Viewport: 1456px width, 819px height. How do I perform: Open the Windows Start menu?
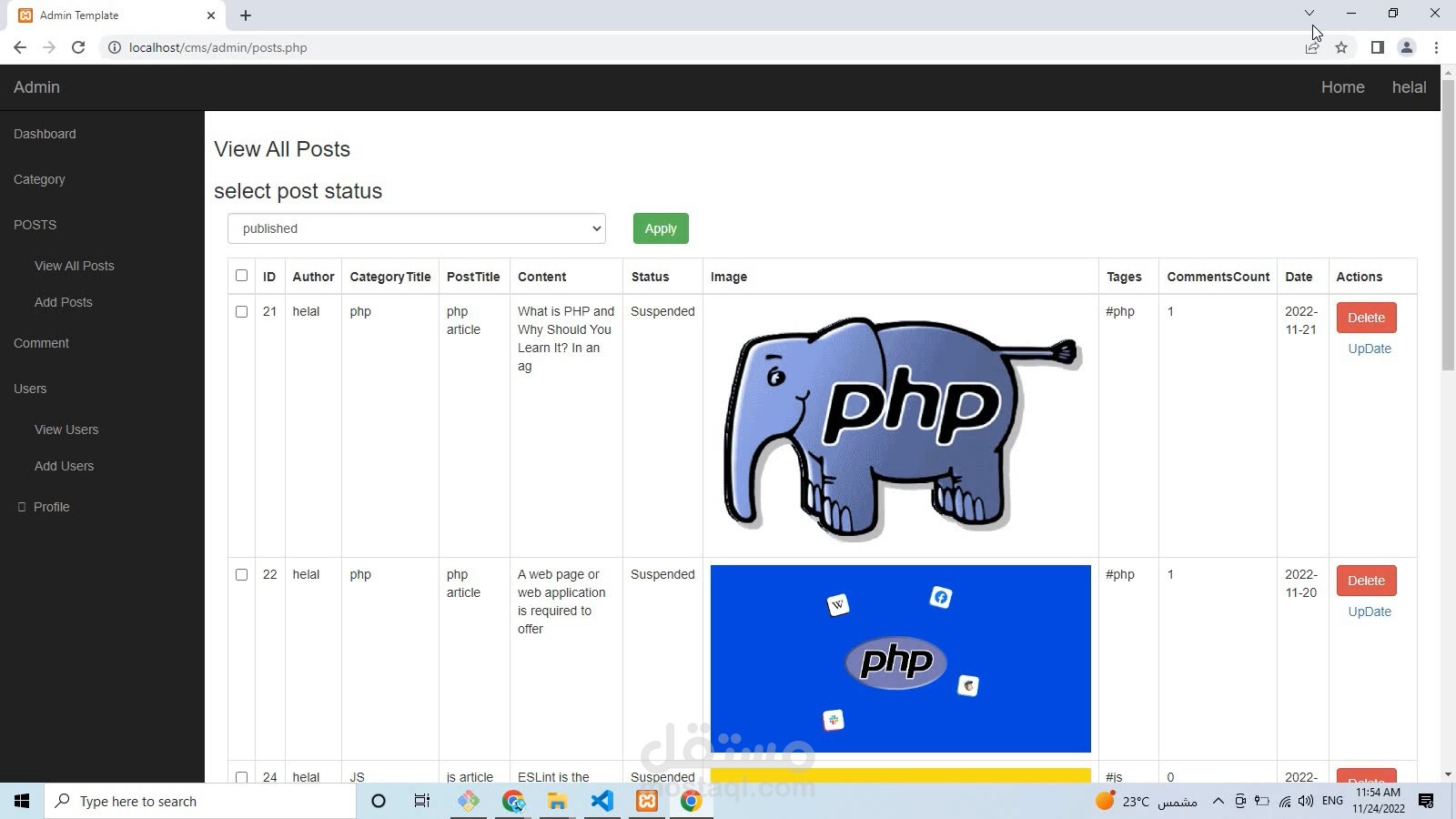[22, 801]
